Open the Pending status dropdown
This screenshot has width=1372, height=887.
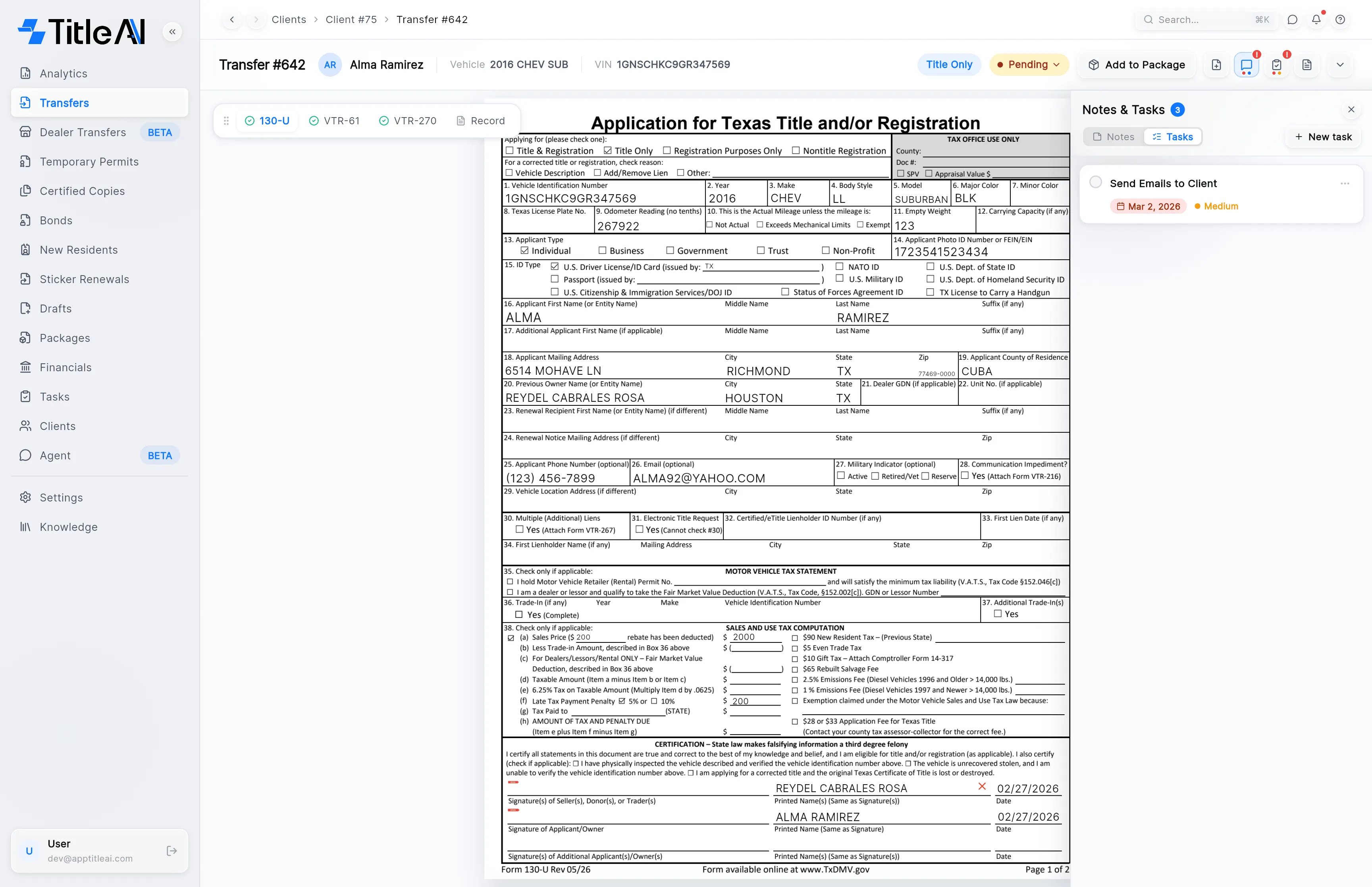coord(1029,65)
